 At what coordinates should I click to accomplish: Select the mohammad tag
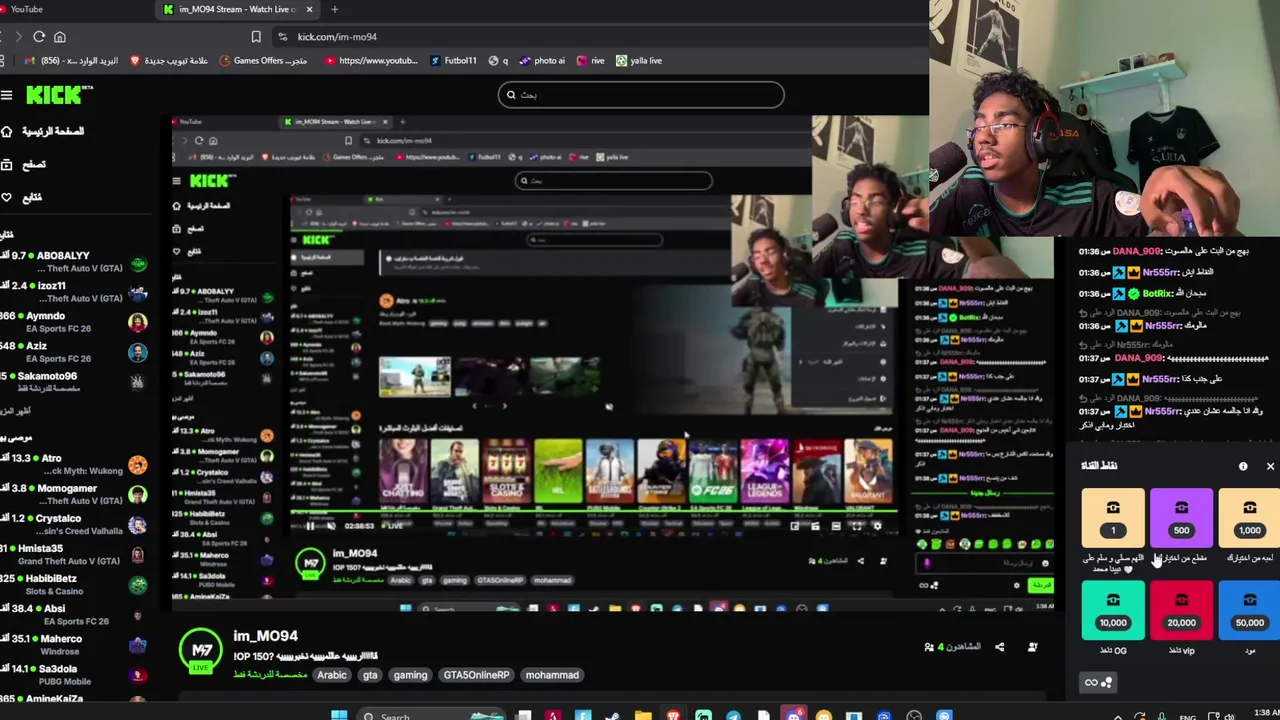[x=552, y=675]
